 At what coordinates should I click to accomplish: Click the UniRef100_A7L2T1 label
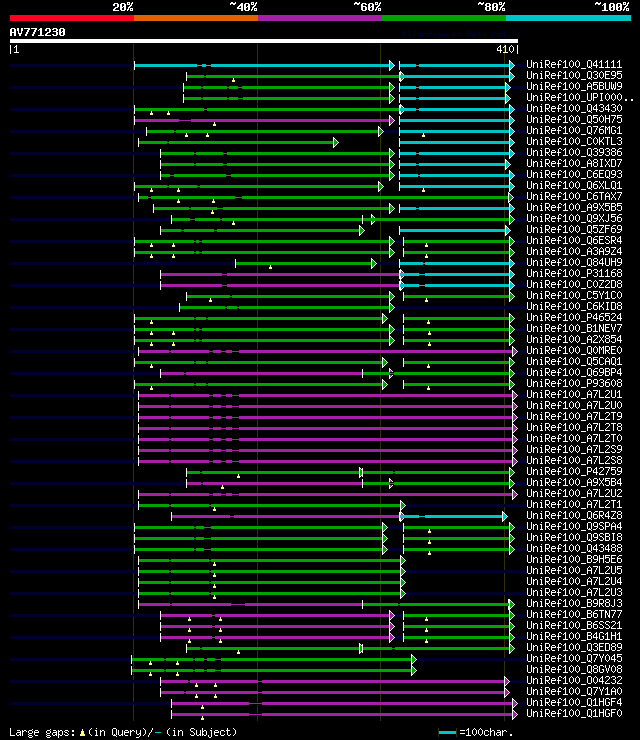(574, 505)
